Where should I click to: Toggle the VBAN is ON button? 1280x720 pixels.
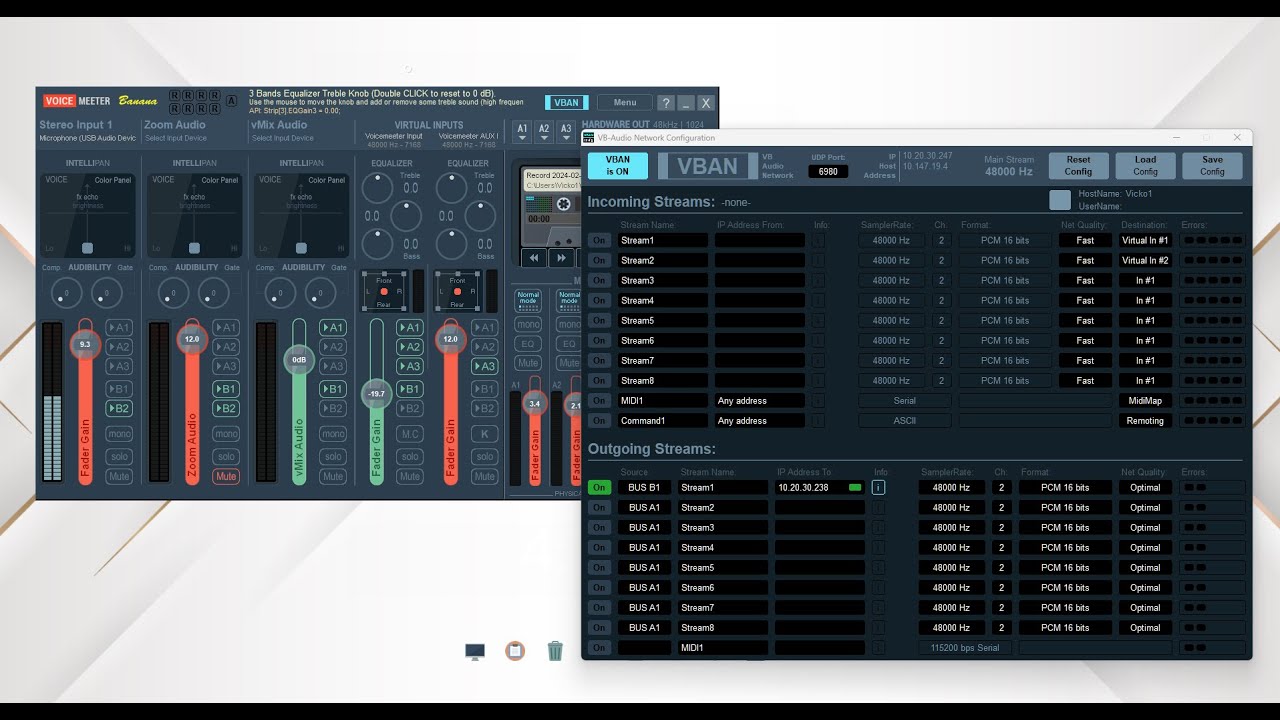coord(618,166)
